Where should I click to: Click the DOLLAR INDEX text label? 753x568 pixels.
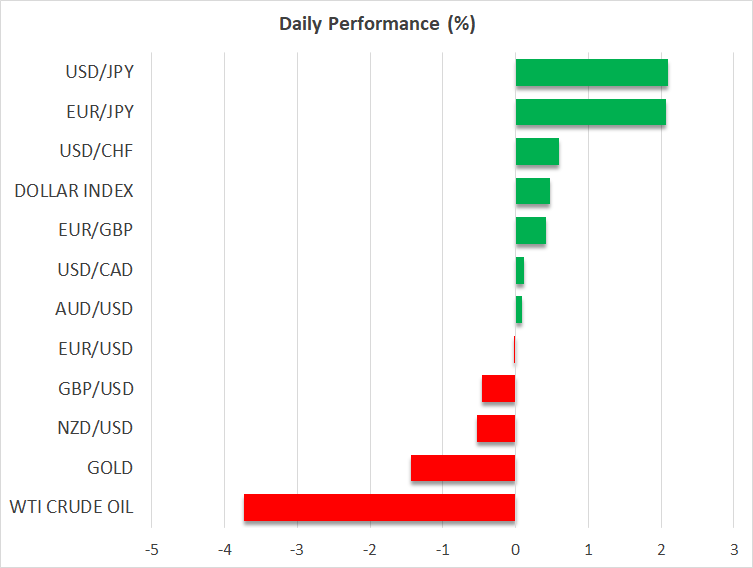(x=73, y=191)
